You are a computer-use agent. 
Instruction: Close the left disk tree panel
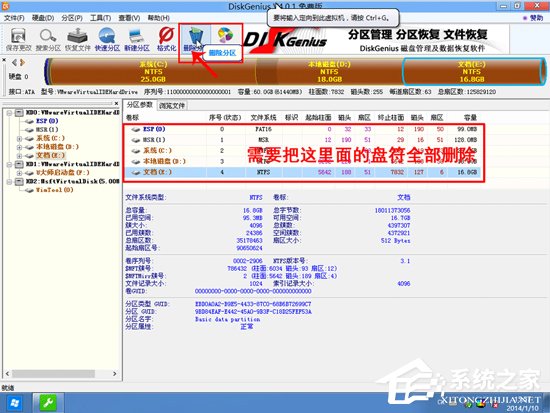116,103
